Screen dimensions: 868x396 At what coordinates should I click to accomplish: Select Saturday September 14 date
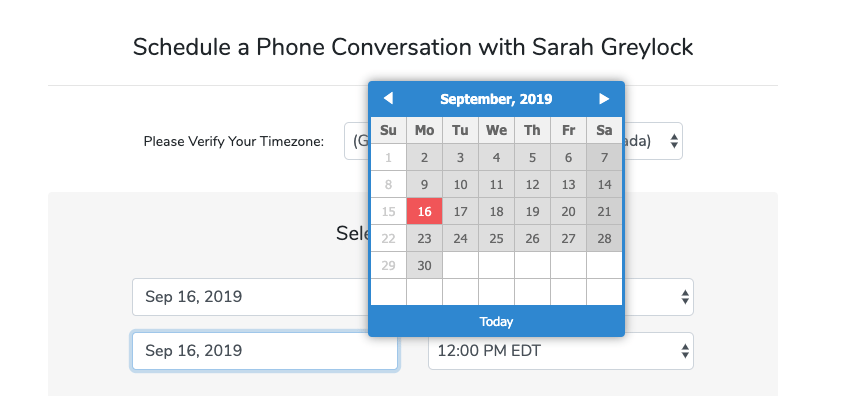[x=604, y=185]
